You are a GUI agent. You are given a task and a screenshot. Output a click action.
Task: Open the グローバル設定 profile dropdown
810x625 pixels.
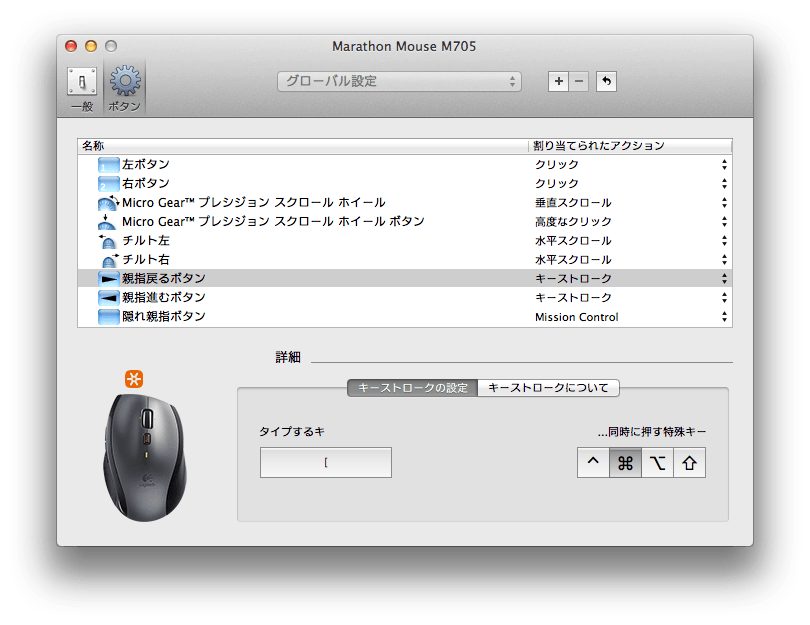[x=399, y=82]
